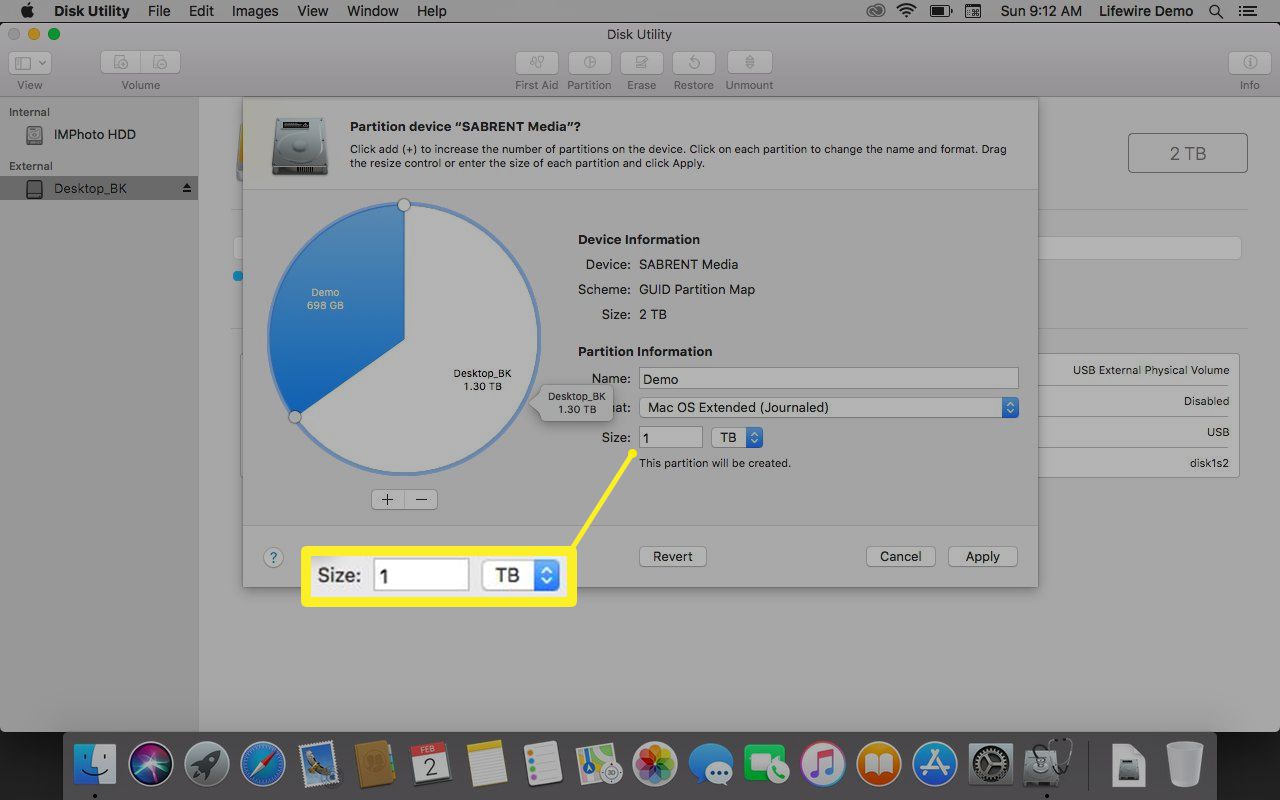The width and height of the screenshot is (1280, 800).
Task: Open the Images menu
Action: (x=255, y=11)
